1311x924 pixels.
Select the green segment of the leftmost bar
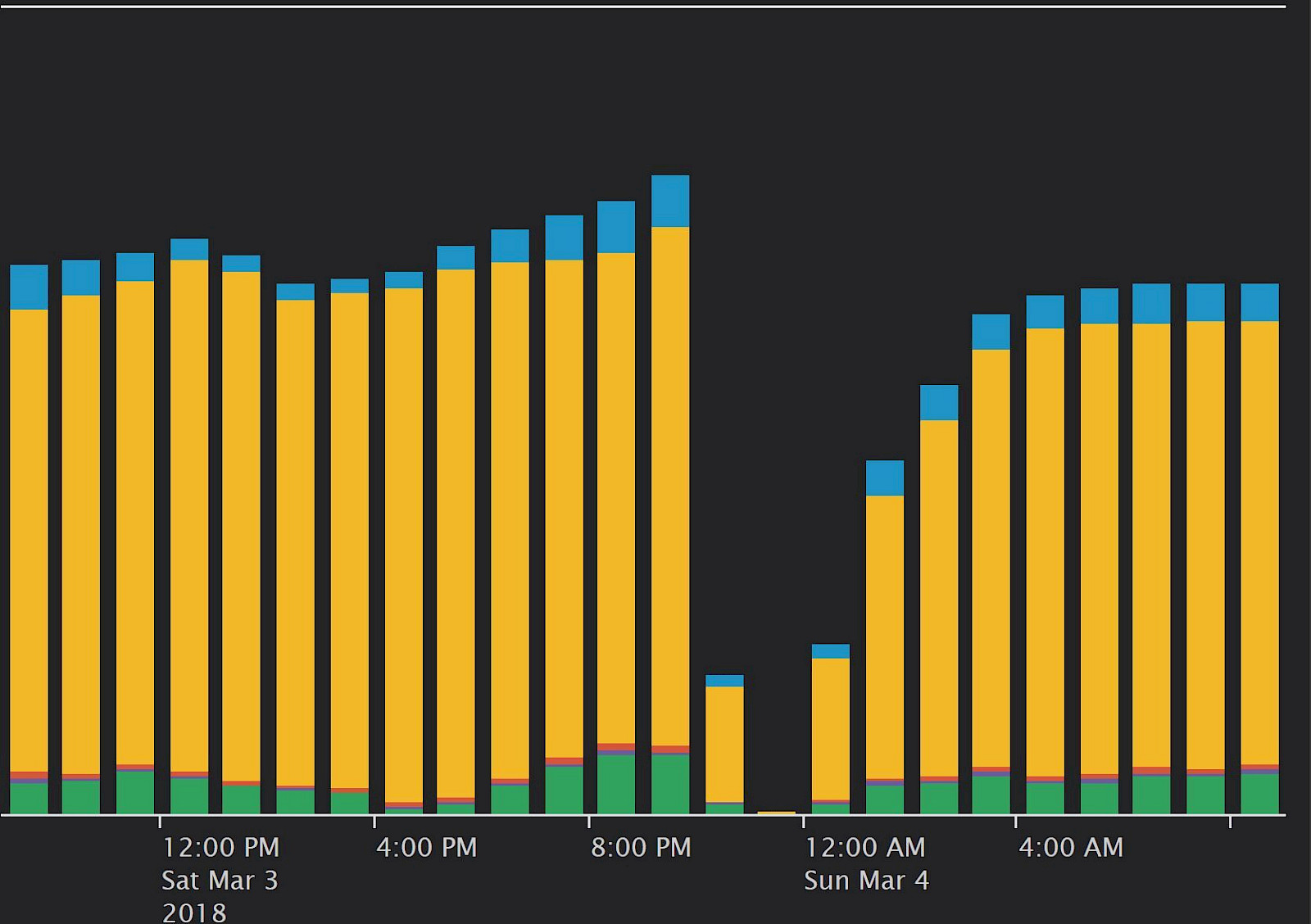point(29,798)
